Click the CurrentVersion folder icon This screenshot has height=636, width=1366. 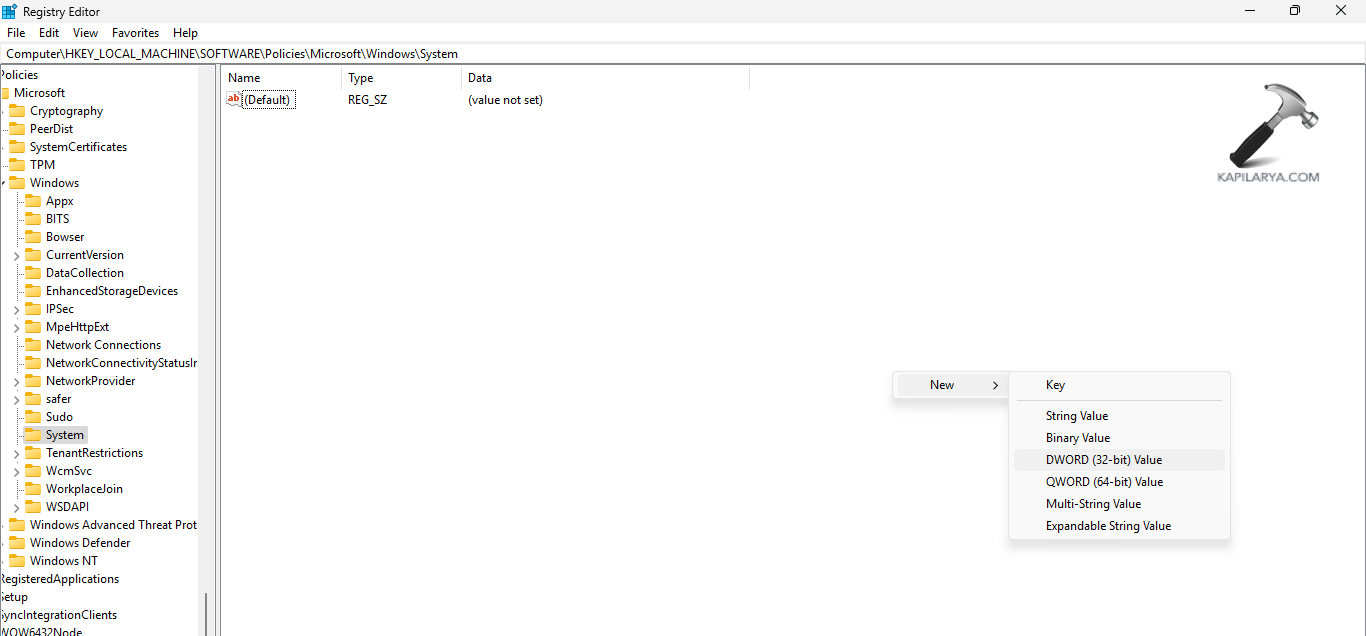[33, 255]
